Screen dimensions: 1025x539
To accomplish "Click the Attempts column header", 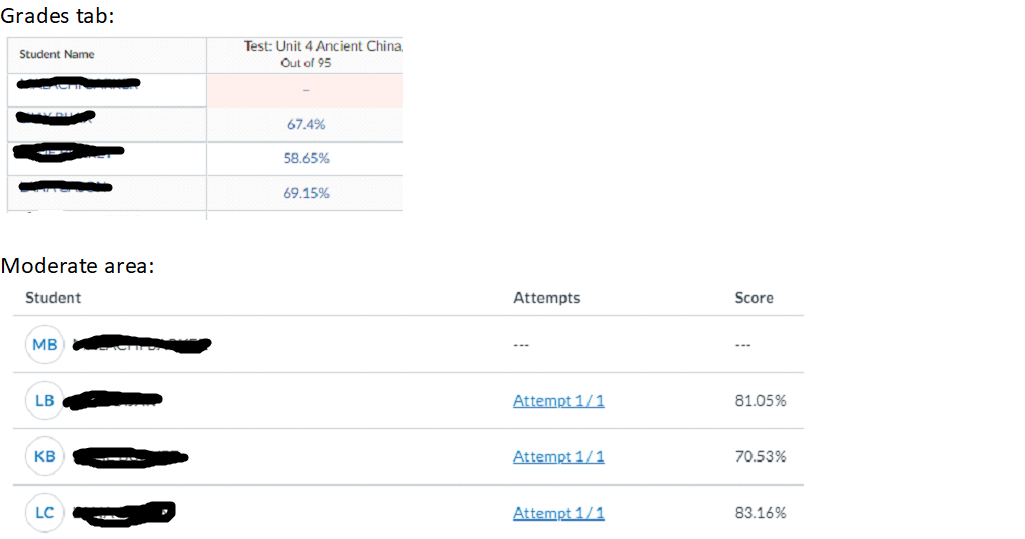I will coord(546,298).
